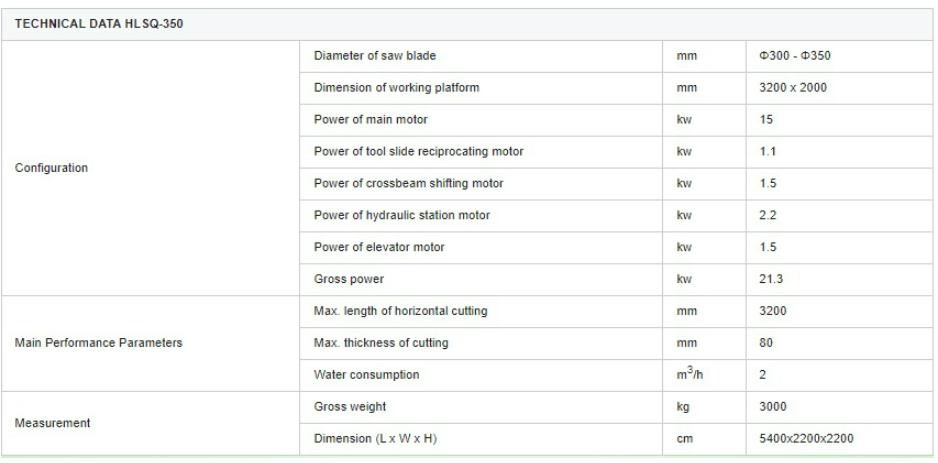Select the Φ300 - Φ350 blade diameter value

[x=795, y=56]
